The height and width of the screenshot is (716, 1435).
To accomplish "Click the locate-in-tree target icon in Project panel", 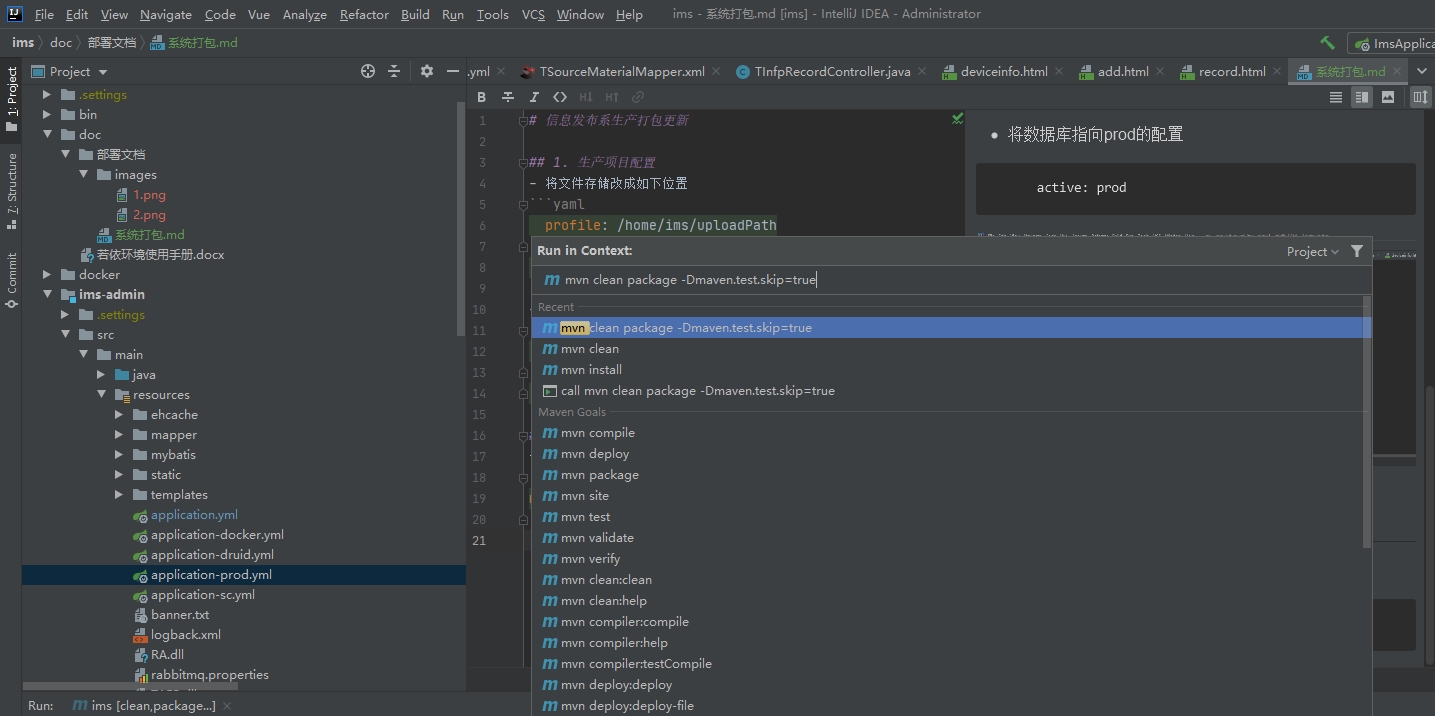I will (368, 71).
